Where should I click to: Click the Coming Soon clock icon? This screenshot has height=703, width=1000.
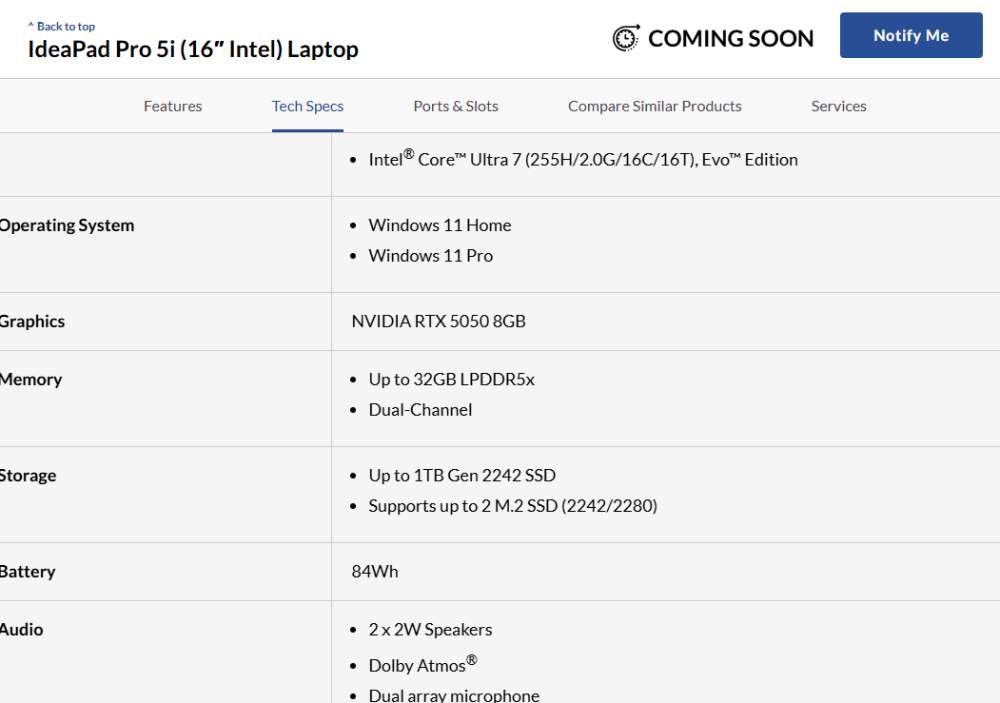[626, 38]
